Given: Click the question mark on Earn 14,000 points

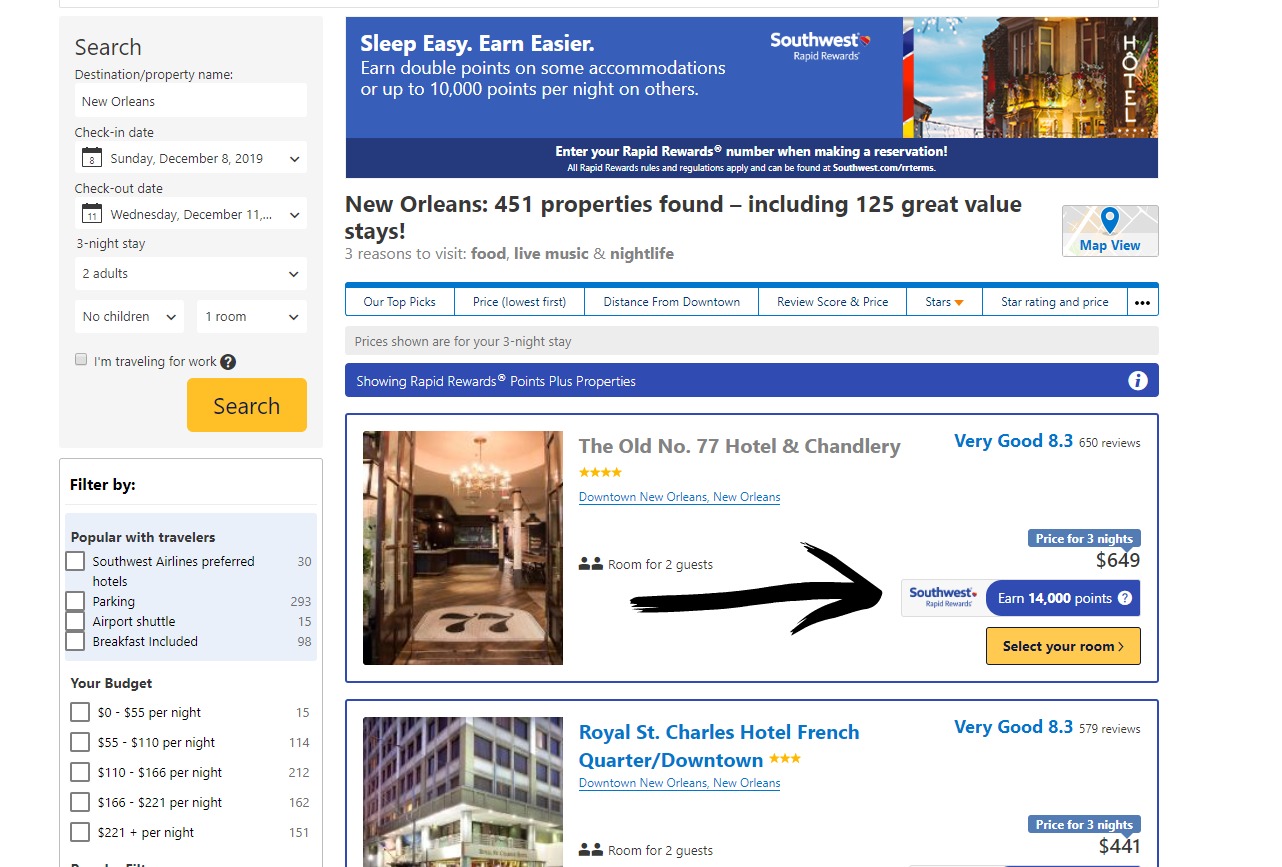Looking at the screenshot, I should (1125, 598).
